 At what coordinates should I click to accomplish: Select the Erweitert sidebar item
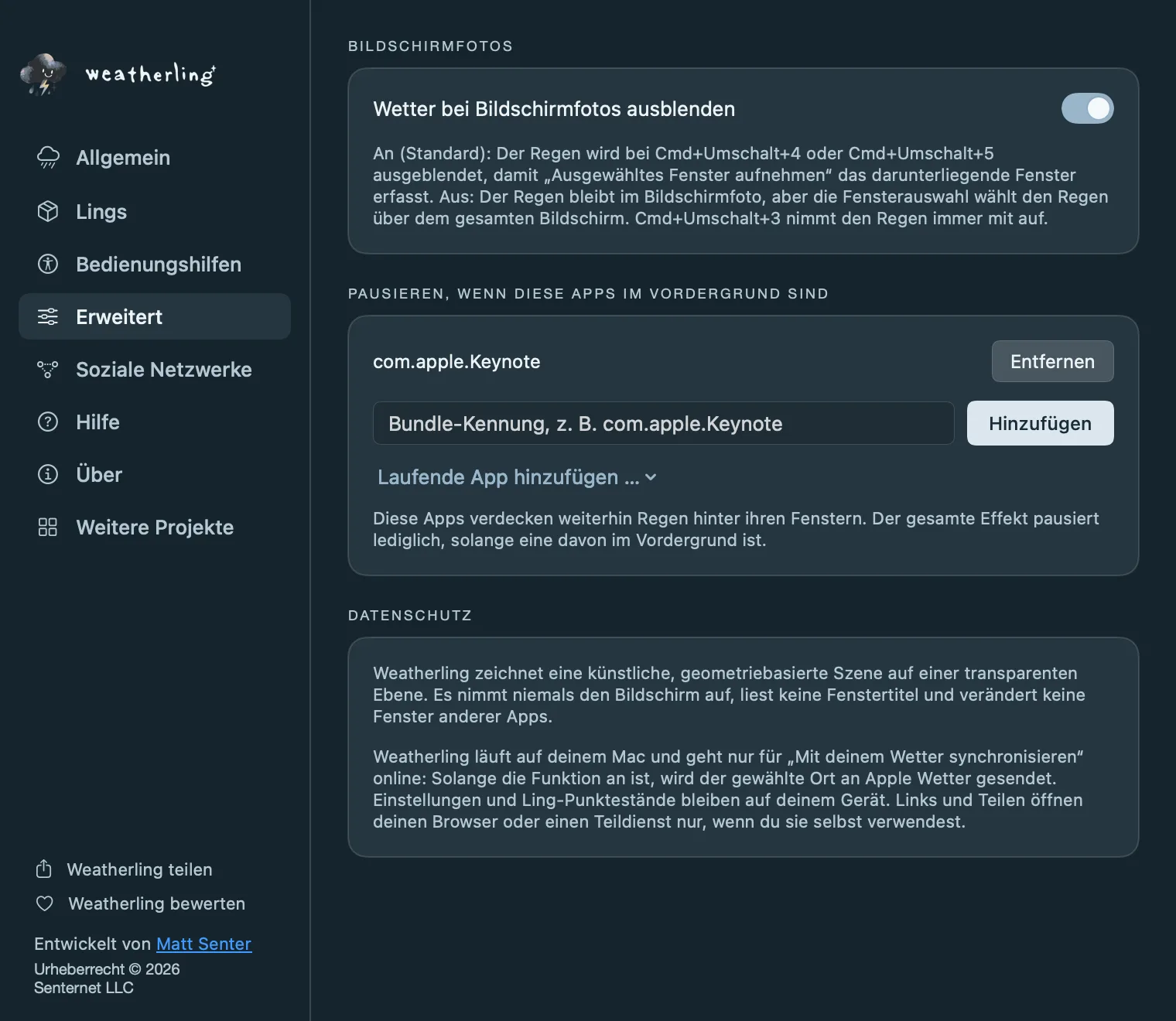click(155, 316)
